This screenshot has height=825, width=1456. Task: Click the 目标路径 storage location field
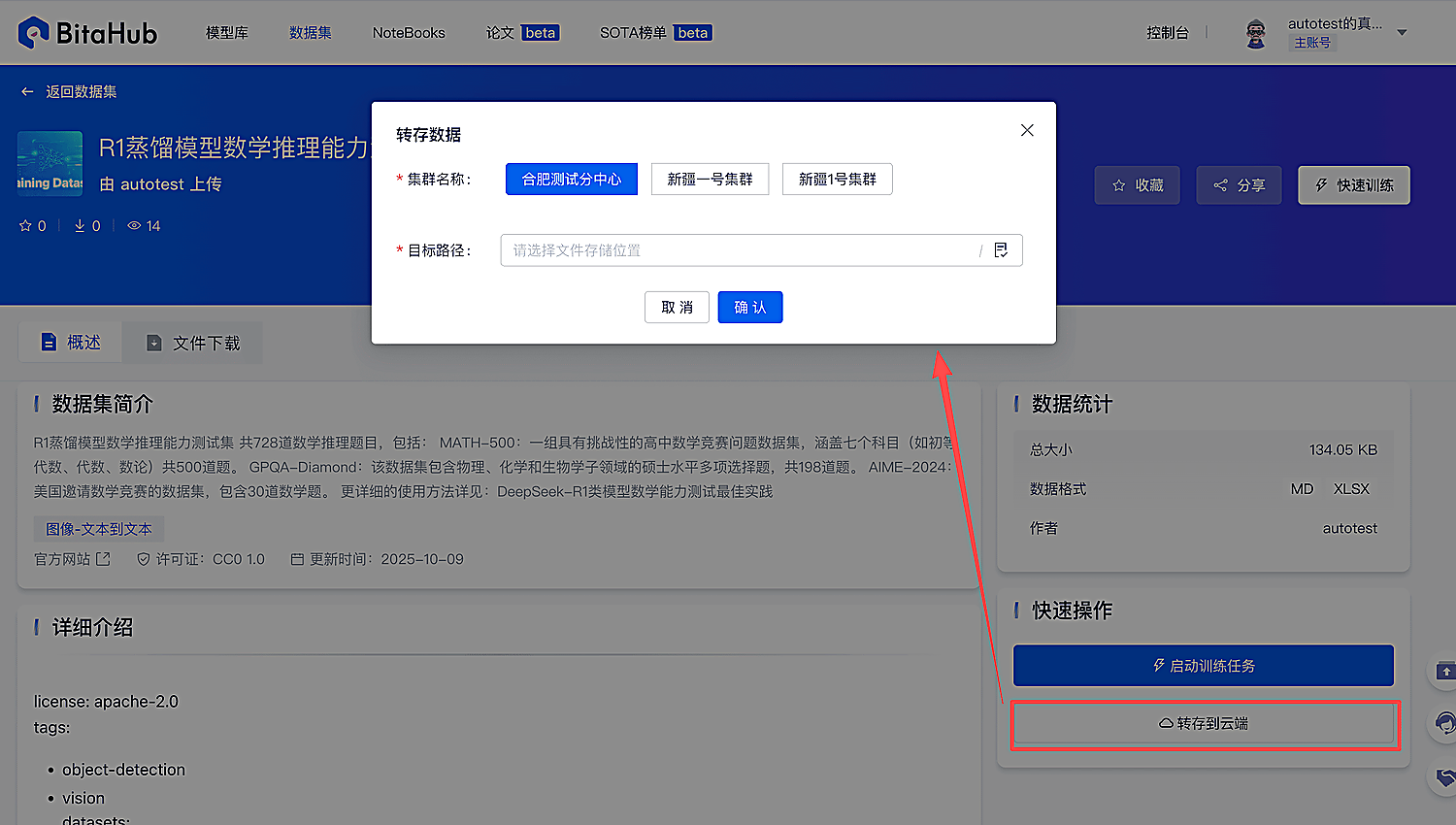pyautogui.click(x=762, y=250)
